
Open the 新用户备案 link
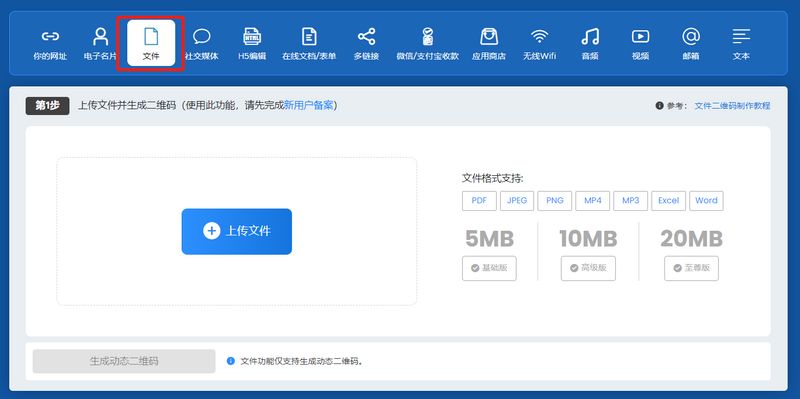pyautogui.click(x=308, y=106)
